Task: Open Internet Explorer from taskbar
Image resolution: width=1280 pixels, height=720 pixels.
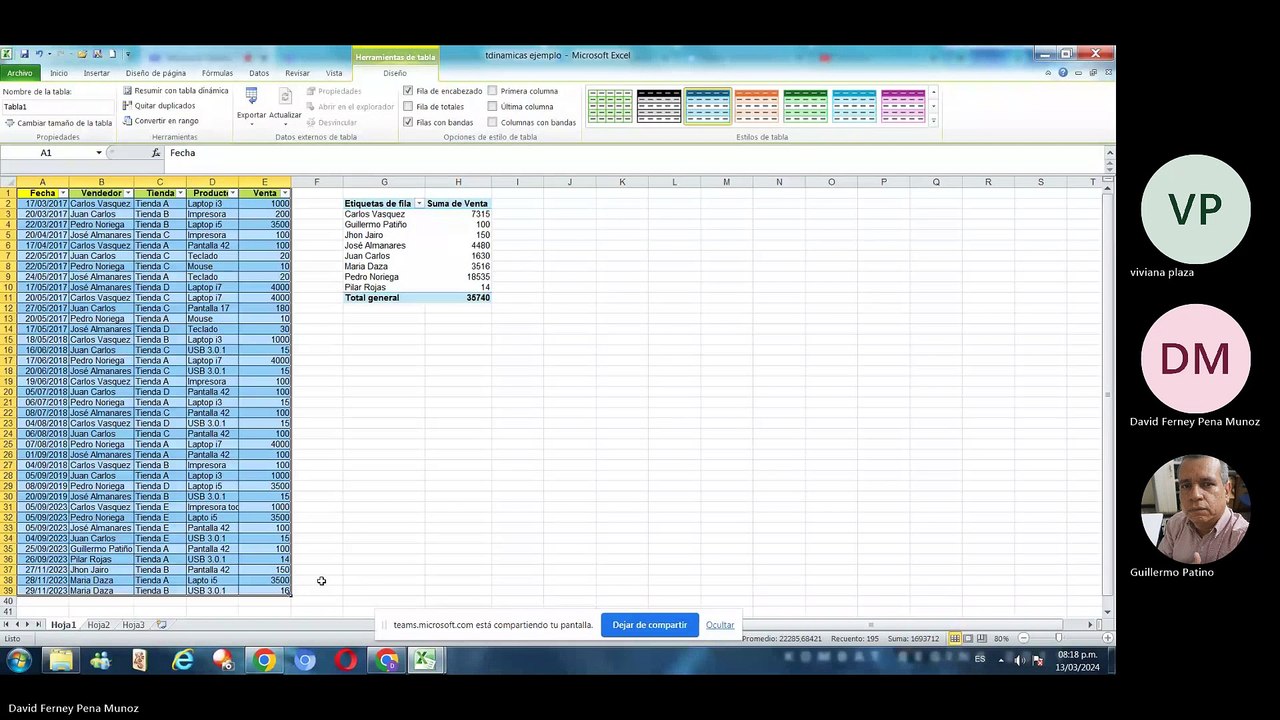Action: 182,660
